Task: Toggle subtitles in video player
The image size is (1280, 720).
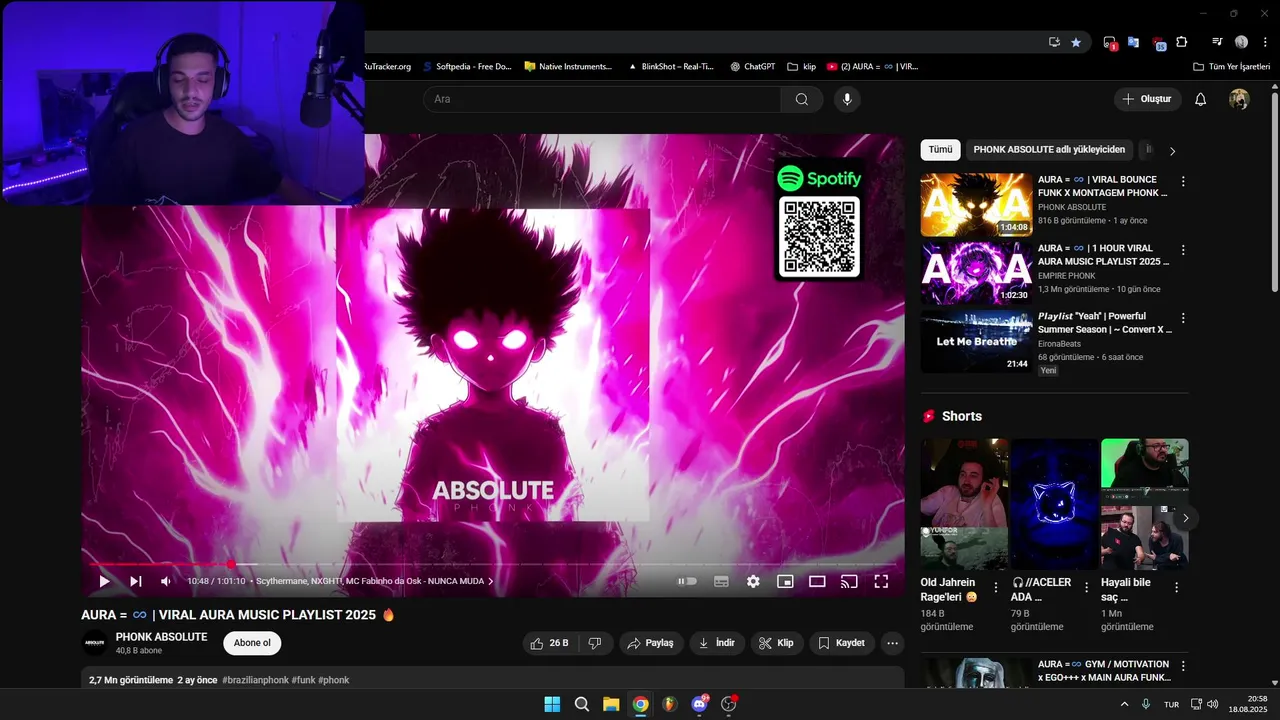Action: click(x=721, y=581)
